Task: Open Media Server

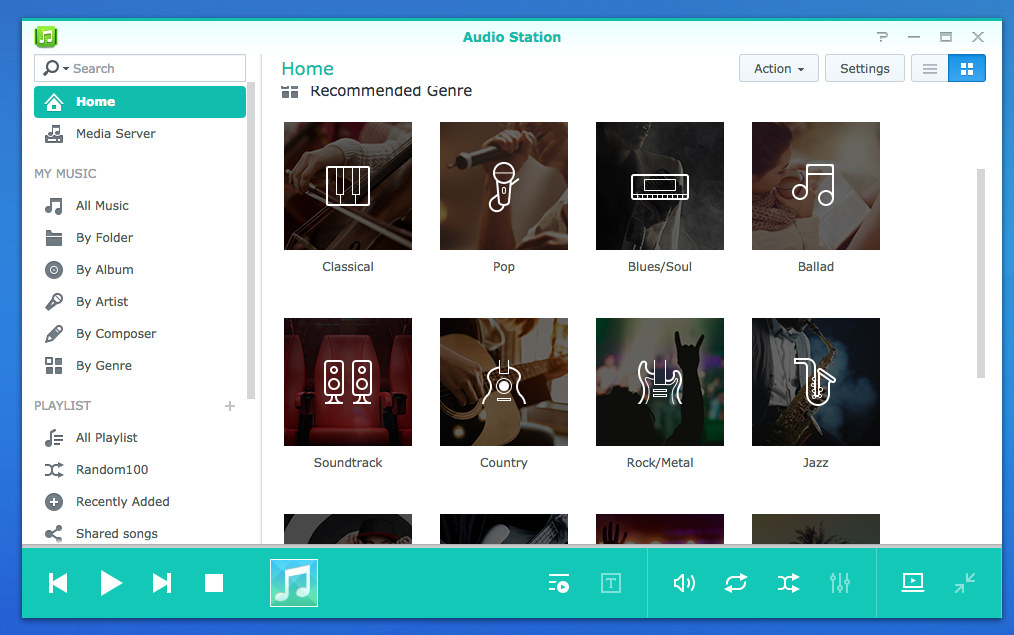Action: coord(140,134)
